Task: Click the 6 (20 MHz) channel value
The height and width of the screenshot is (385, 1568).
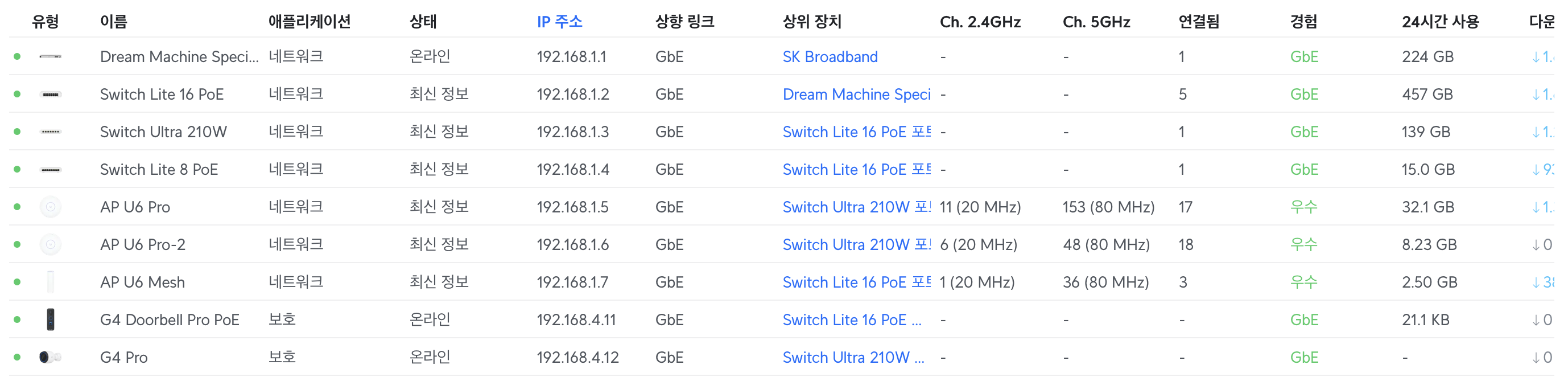Action: [978, 245]
